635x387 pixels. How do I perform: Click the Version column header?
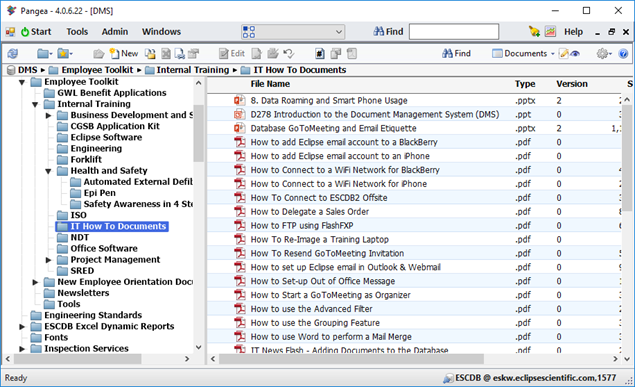coord(571,84)
